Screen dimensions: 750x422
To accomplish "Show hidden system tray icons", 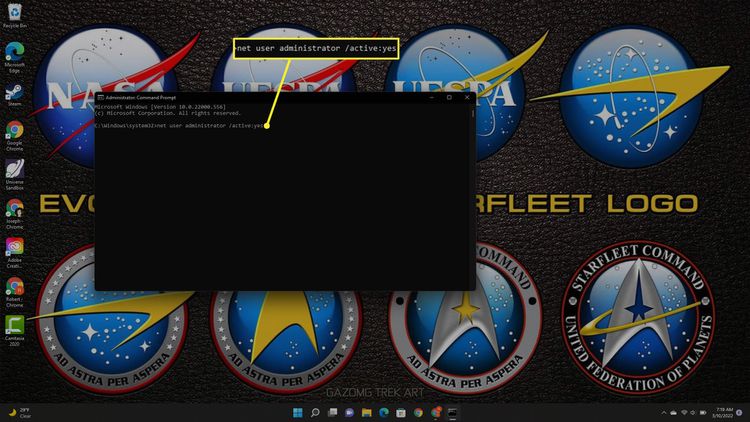I will tap(663, 412).
